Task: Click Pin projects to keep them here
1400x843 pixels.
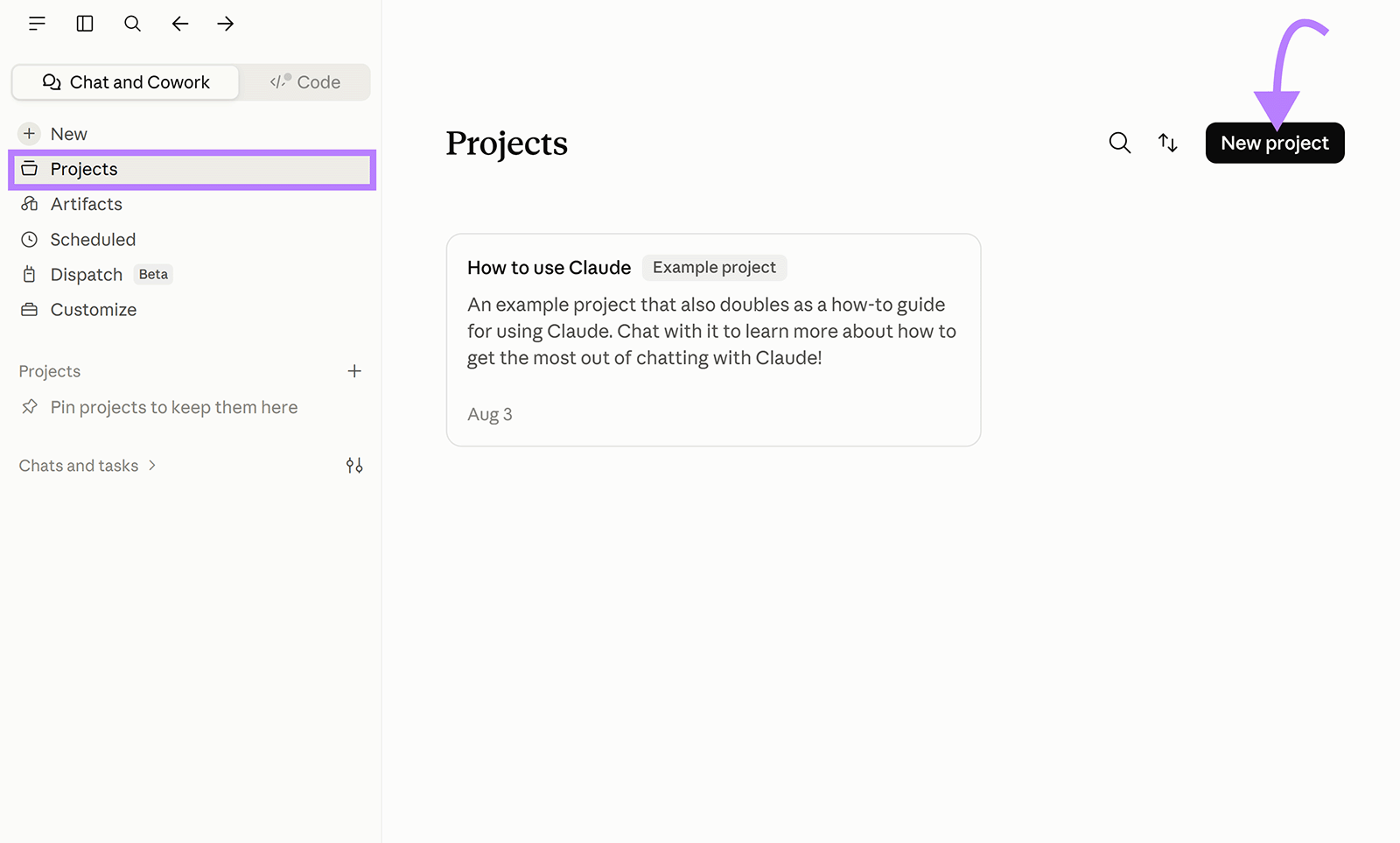Action: pyautogui.click(x=174, y=407)
